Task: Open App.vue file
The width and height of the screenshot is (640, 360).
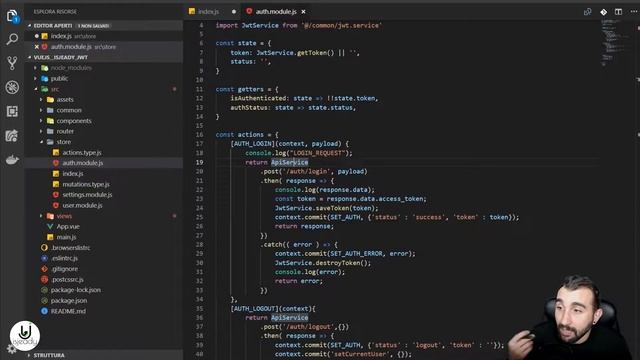Action: click(68, 227)
